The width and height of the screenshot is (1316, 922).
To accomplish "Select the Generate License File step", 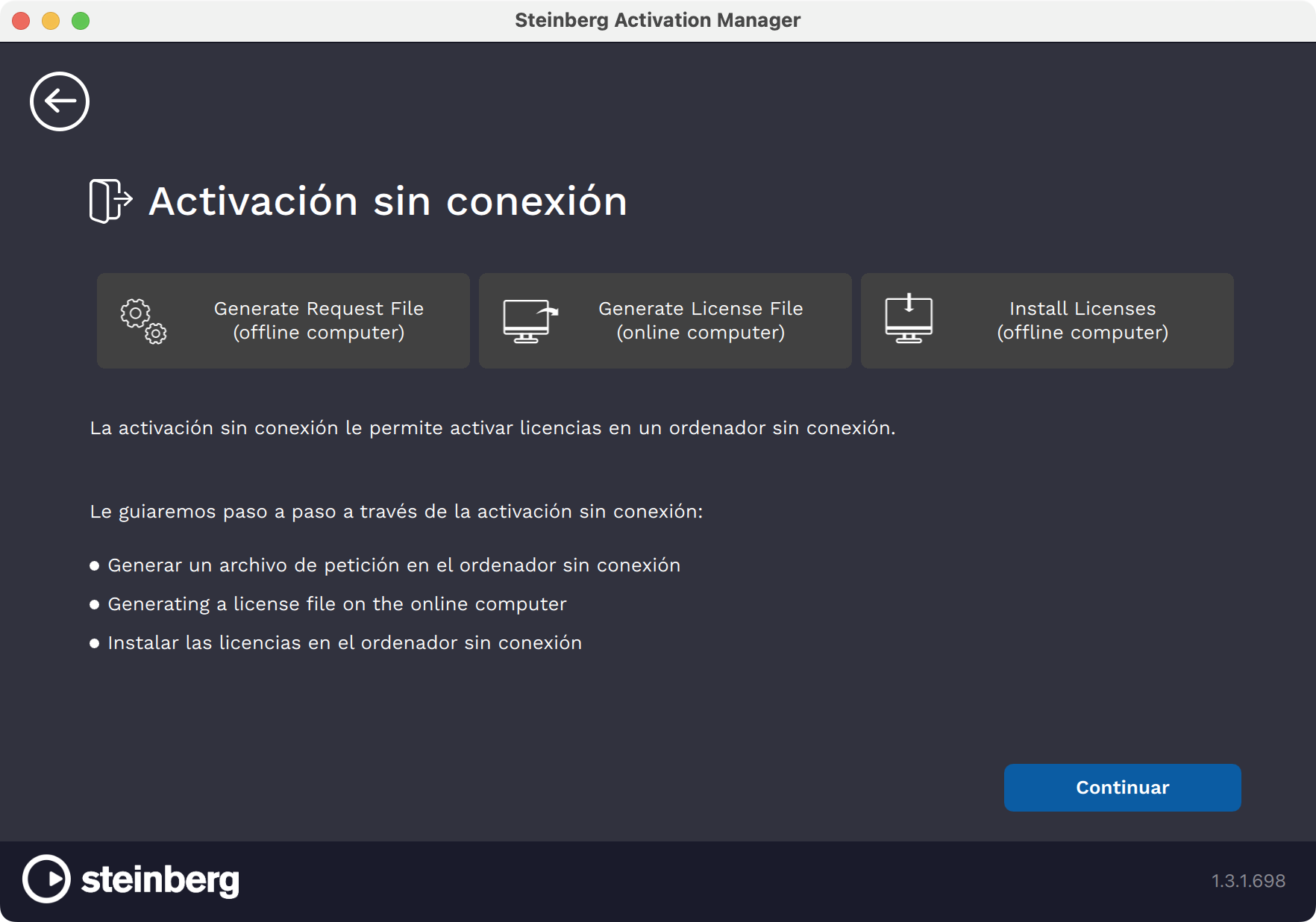I will point(665,321).
